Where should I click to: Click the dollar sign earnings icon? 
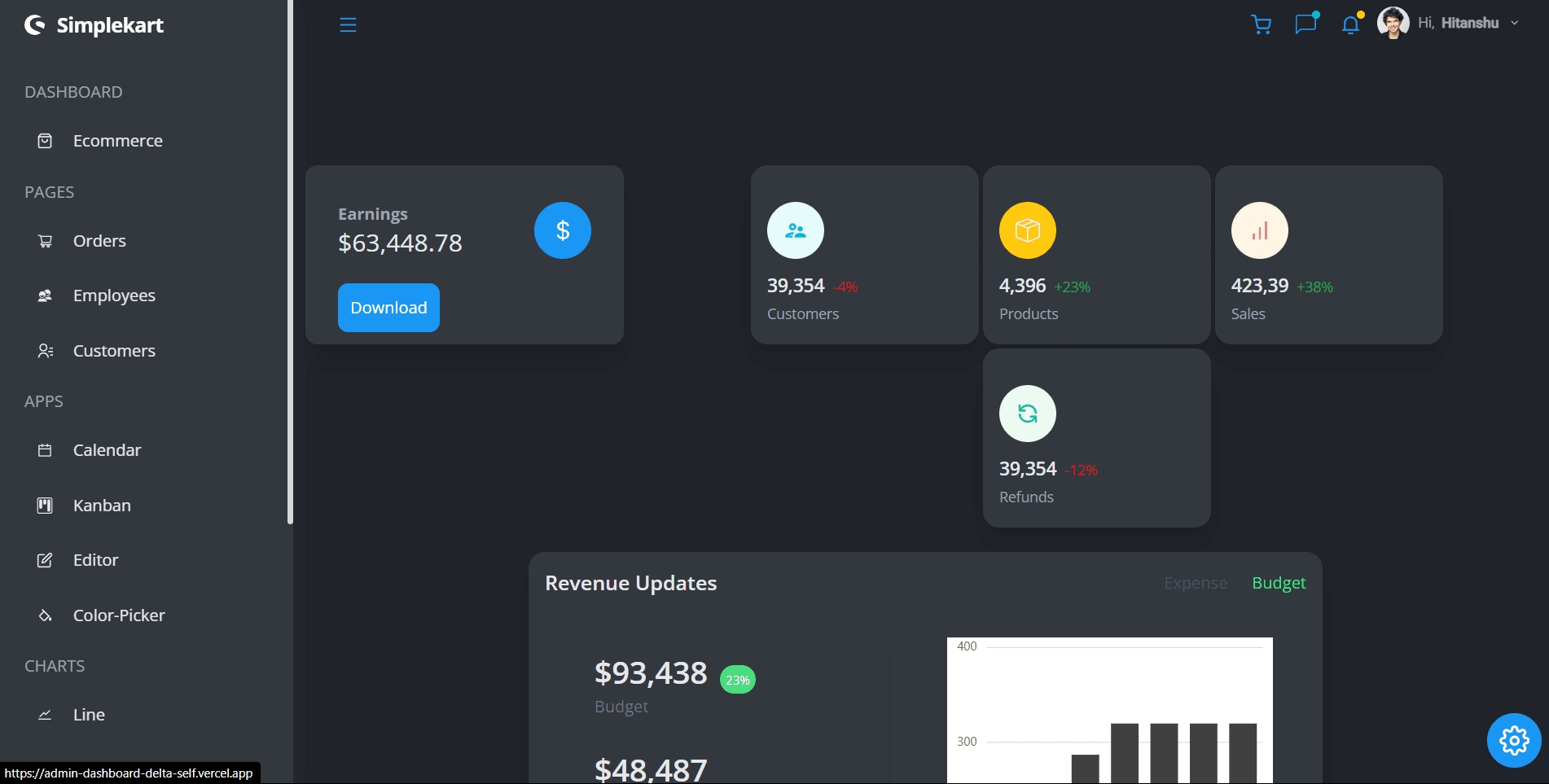pyautogui.click(x=563, y=230)
